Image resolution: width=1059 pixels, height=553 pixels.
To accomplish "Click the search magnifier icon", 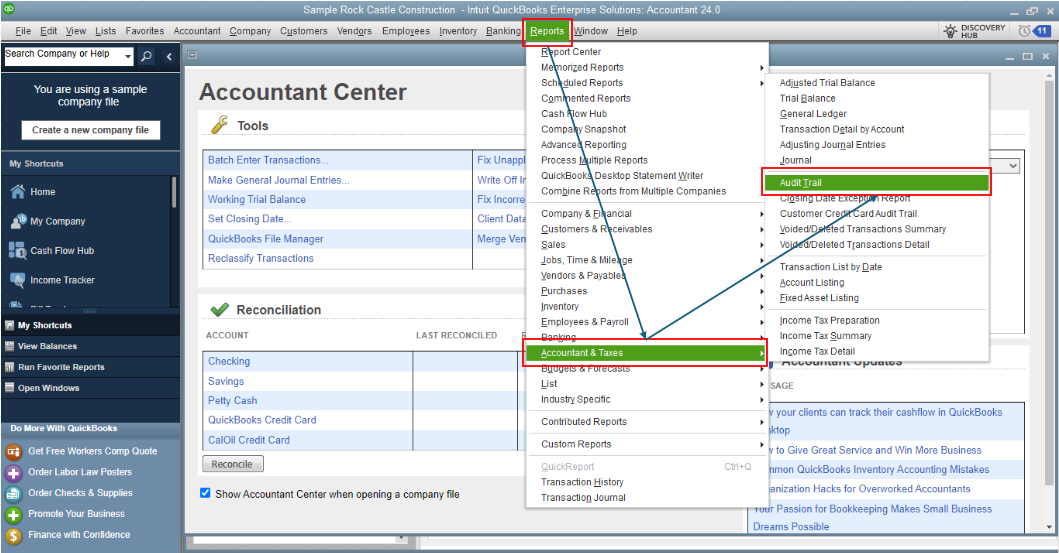I will 146,57.
